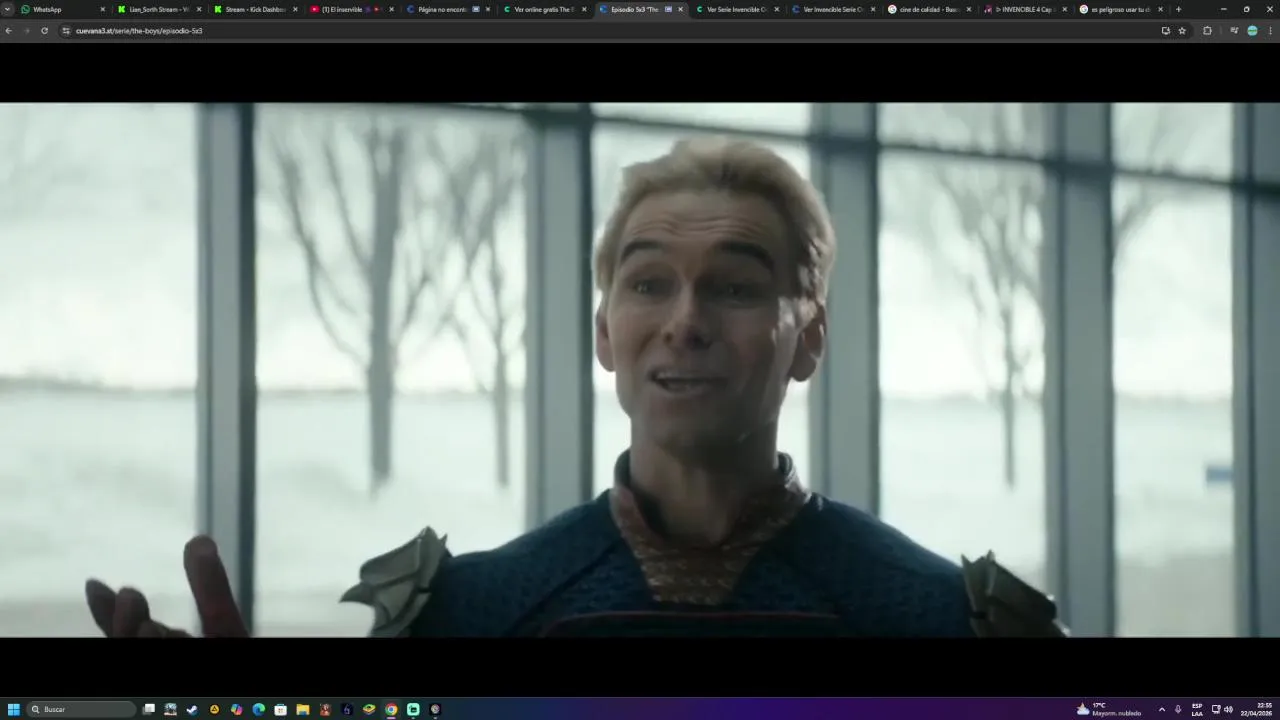The image size is (1280, 720).
Task: Go back to the previous page
Action: click(9, 31)
